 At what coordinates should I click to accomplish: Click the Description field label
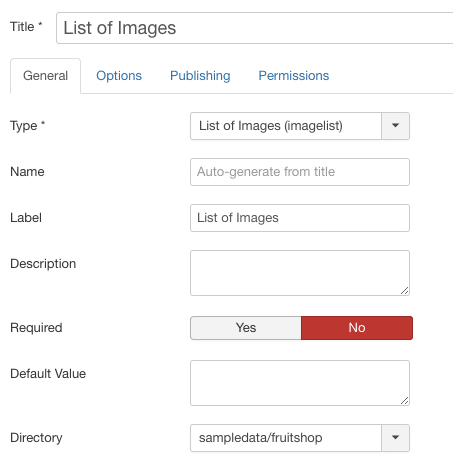coord(43,264)
